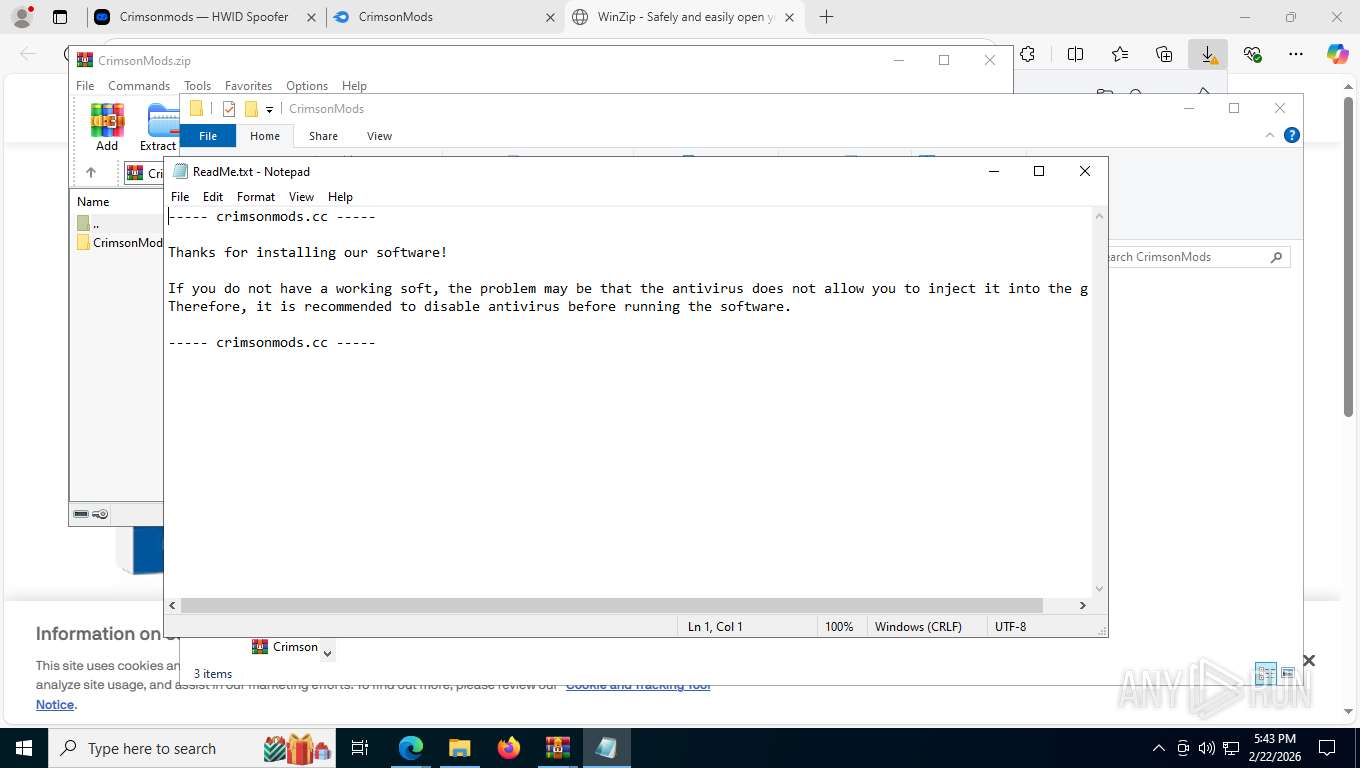Click Notepad horizontal scrollbar left arrow
The width and height of the screenshot is (1360, 768).
[173, 605]
